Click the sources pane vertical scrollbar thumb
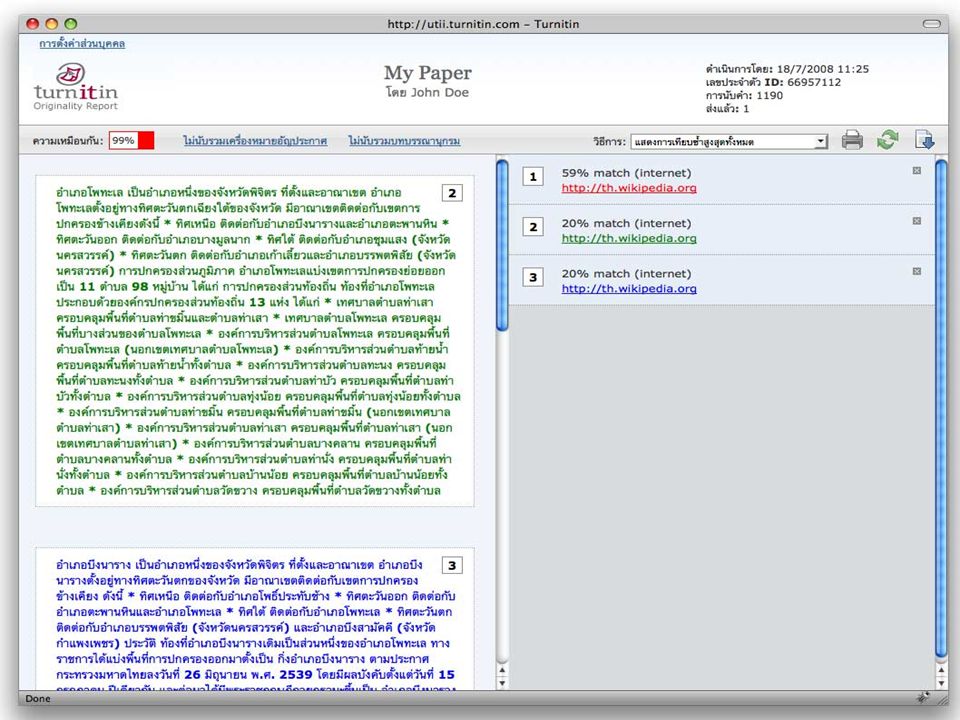This screenshot has height=720, width=960. (942, 409)
